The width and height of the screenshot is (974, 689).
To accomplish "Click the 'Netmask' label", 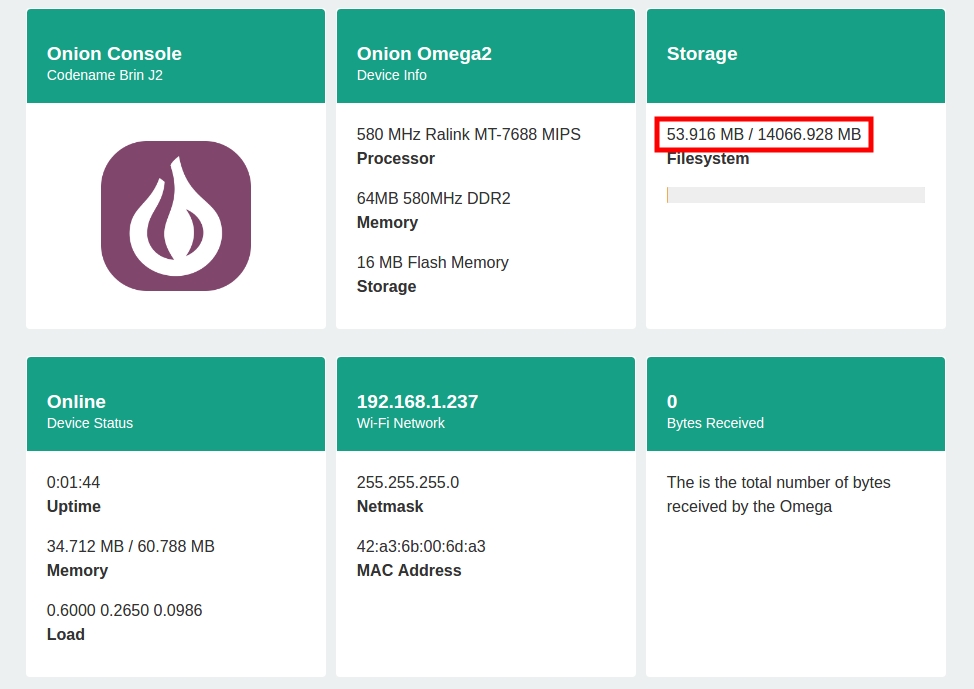I will 390,506.
